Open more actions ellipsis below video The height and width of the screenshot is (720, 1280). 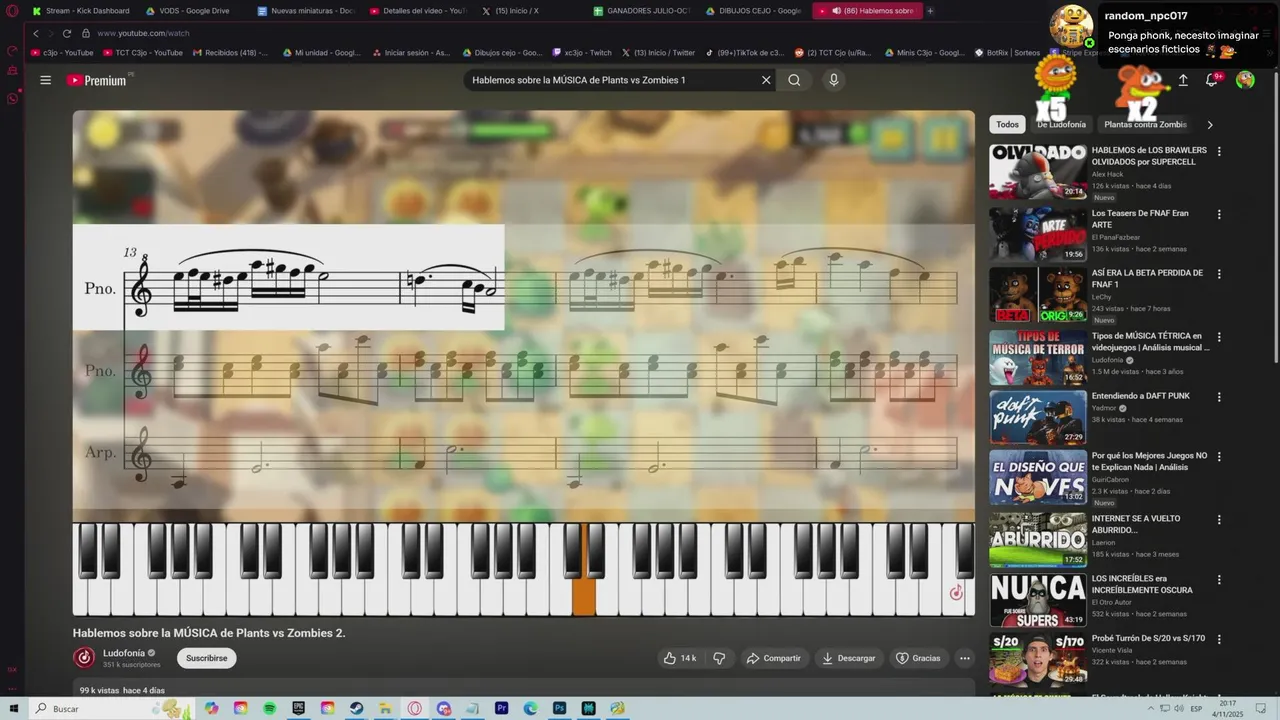coord(964,658)
